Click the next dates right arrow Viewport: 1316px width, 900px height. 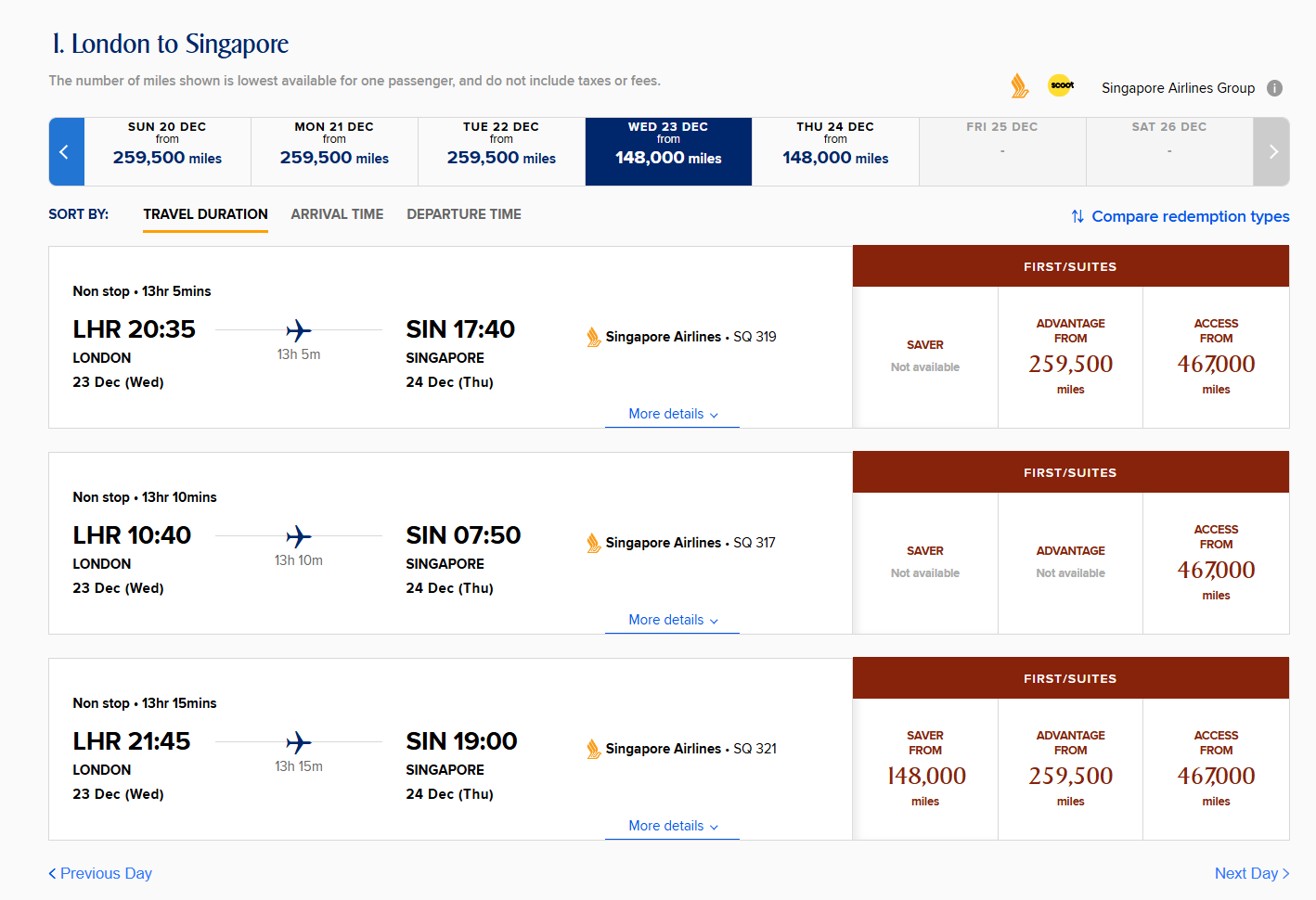pos(1272,152)
